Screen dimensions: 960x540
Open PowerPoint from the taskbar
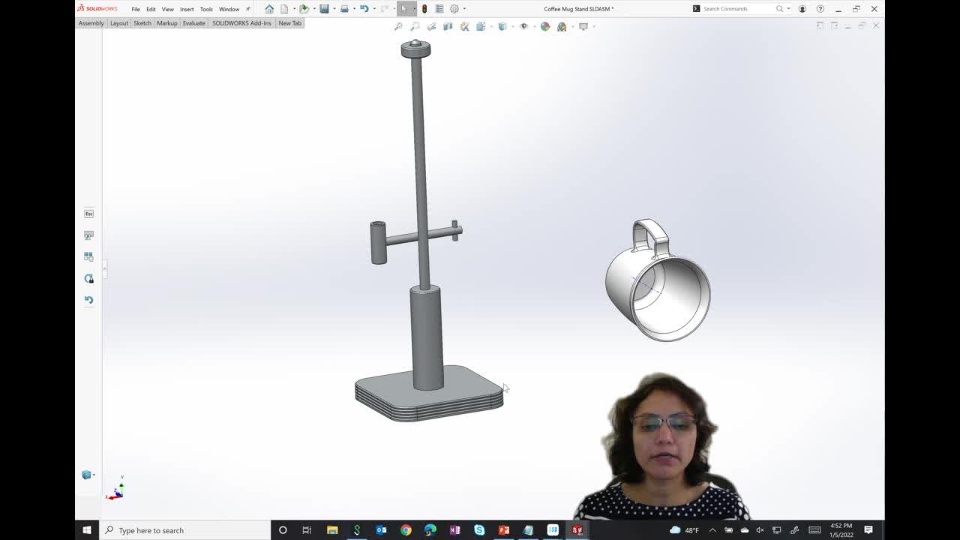tap(504, 530)
